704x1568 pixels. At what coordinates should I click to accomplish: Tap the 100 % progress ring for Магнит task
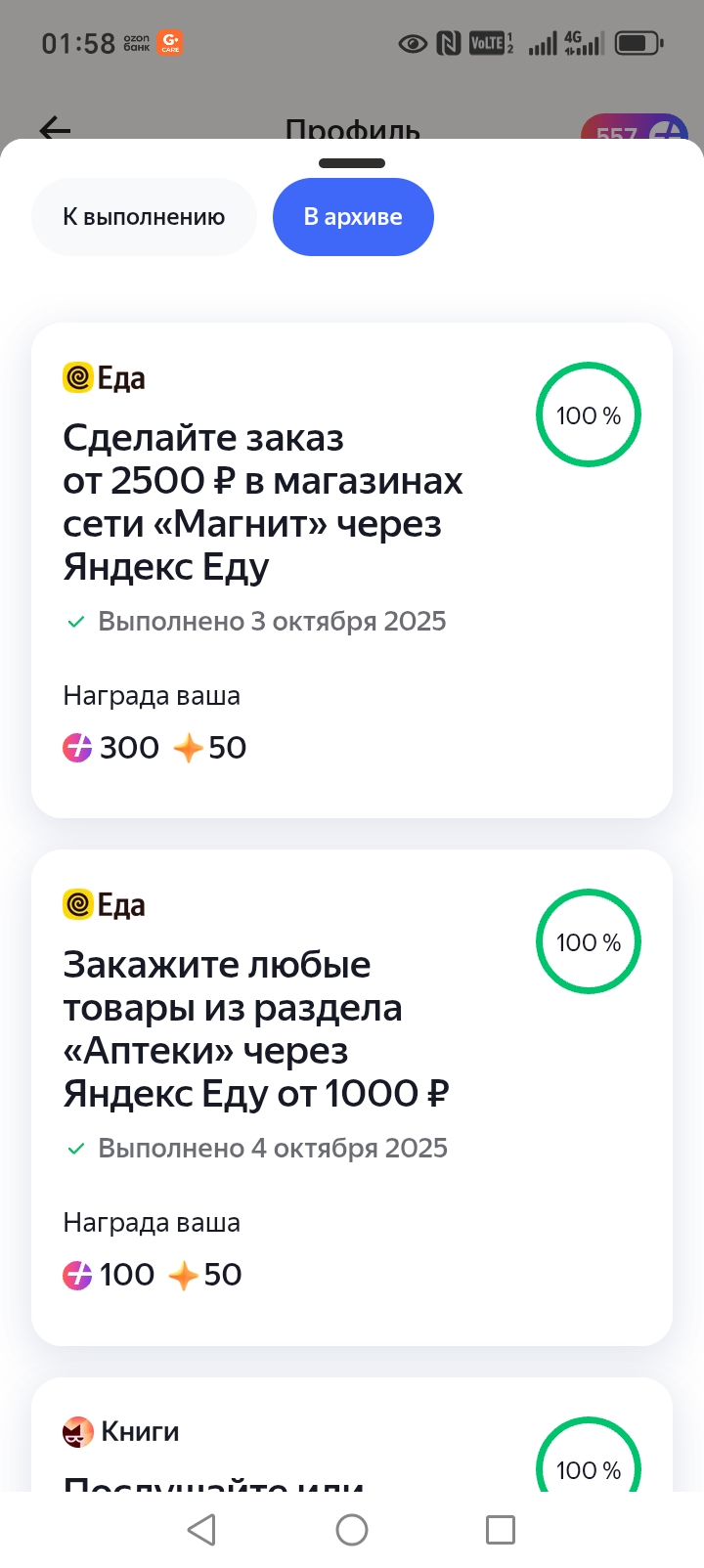coord(589,415)
